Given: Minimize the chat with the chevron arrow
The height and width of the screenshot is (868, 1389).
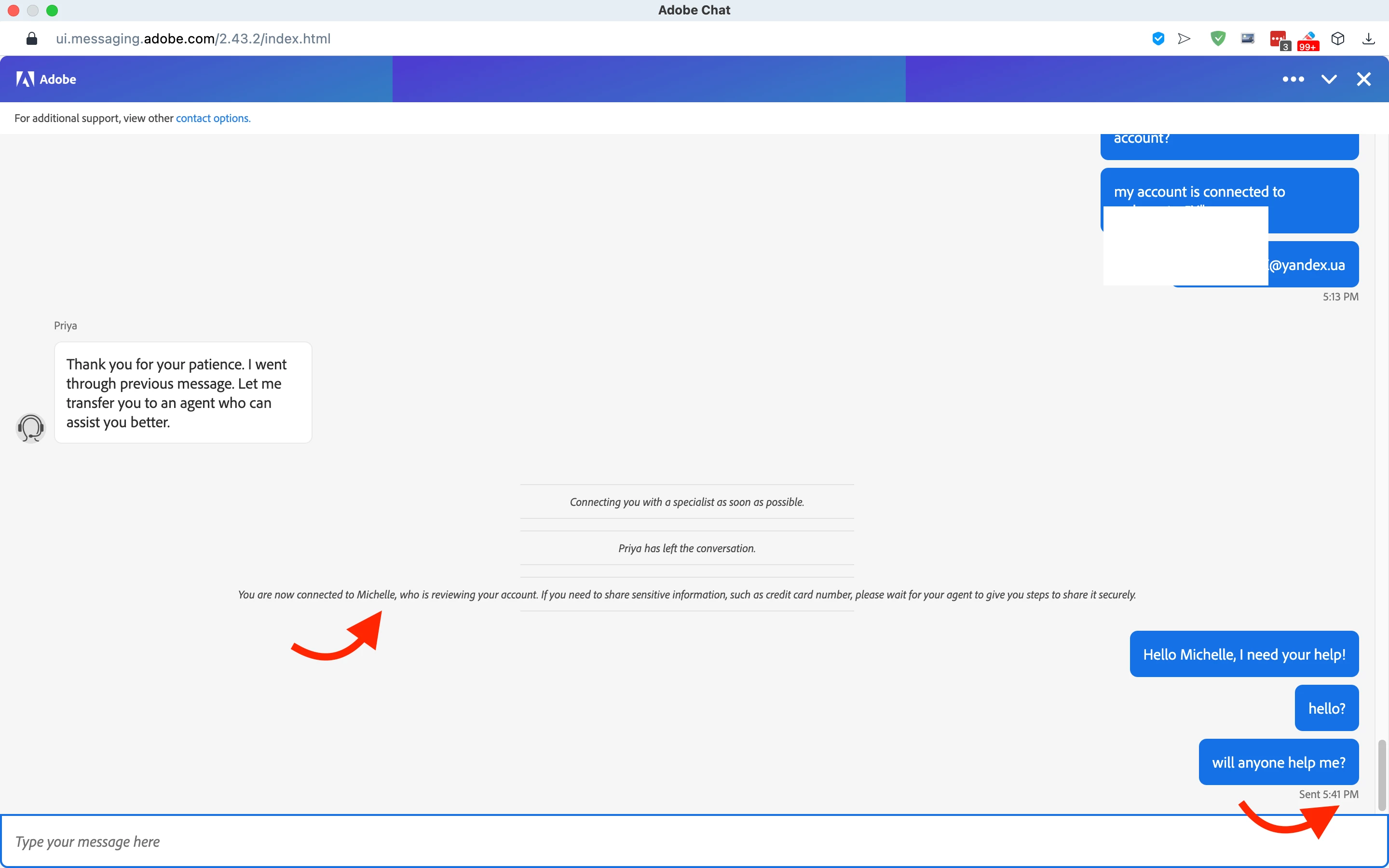Looking at the screenshot, I should coord(1329,79).
